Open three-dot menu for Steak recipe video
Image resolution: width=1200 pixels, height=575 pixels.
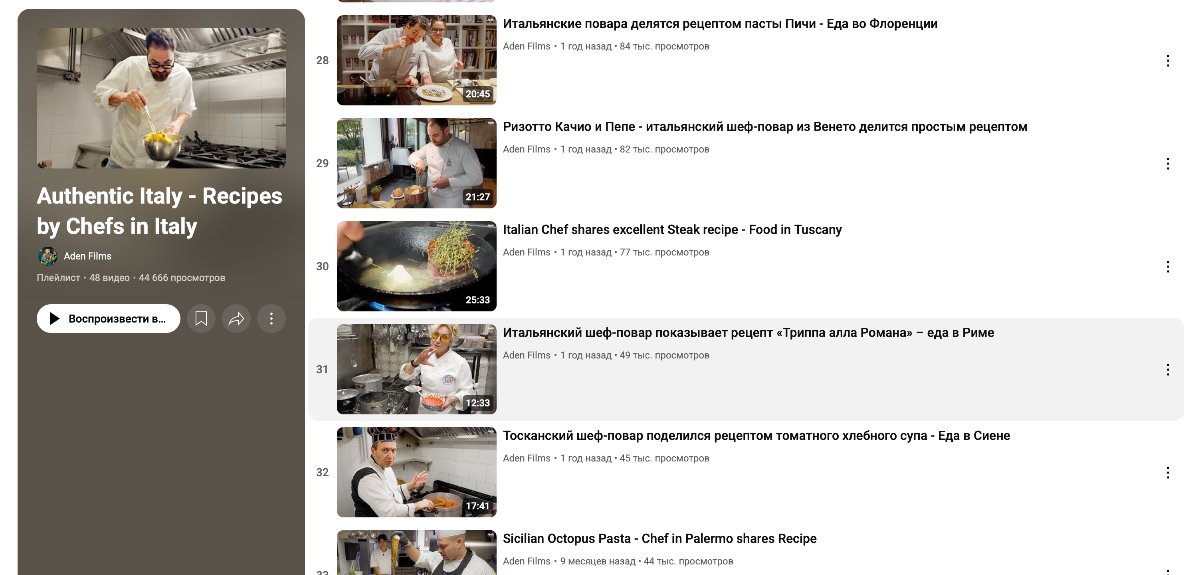1168,267
